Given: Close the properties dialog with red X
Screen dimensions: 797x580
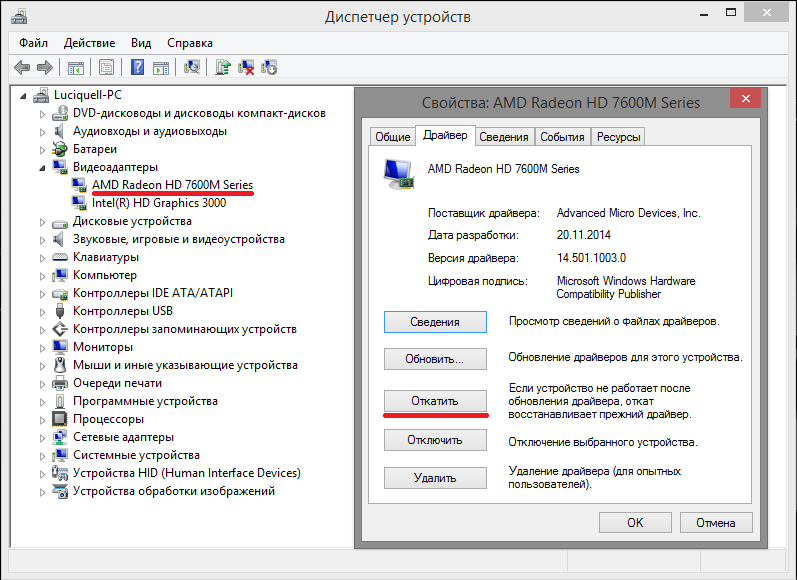Looking at the screenshot, I should (x=745, y=98).
